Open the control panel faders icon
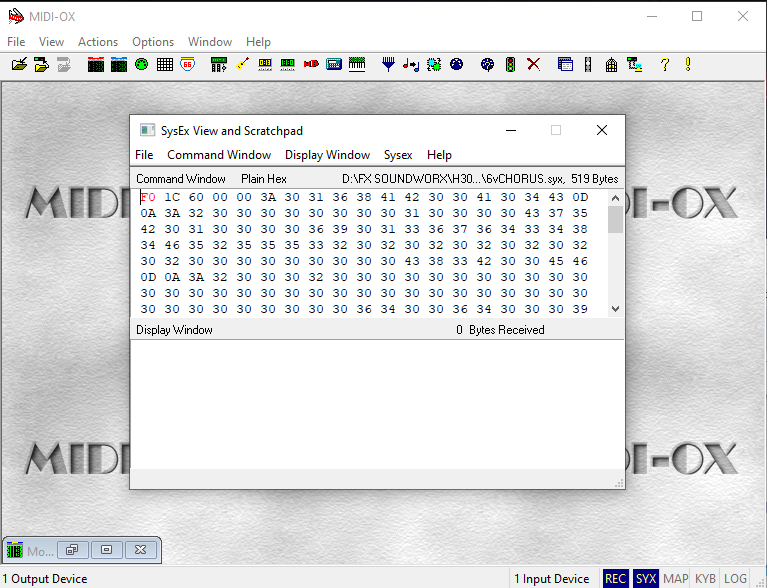The image size is (767, 588). click(218, 64)
